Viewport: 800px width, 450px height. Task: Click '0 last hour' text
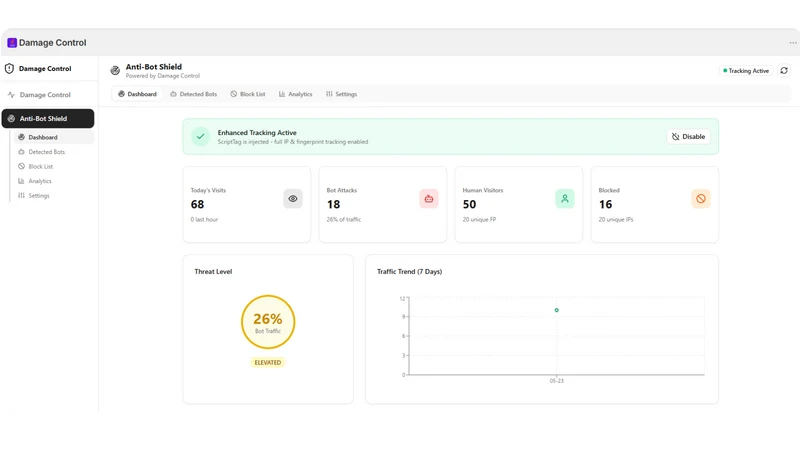(204, 219)
